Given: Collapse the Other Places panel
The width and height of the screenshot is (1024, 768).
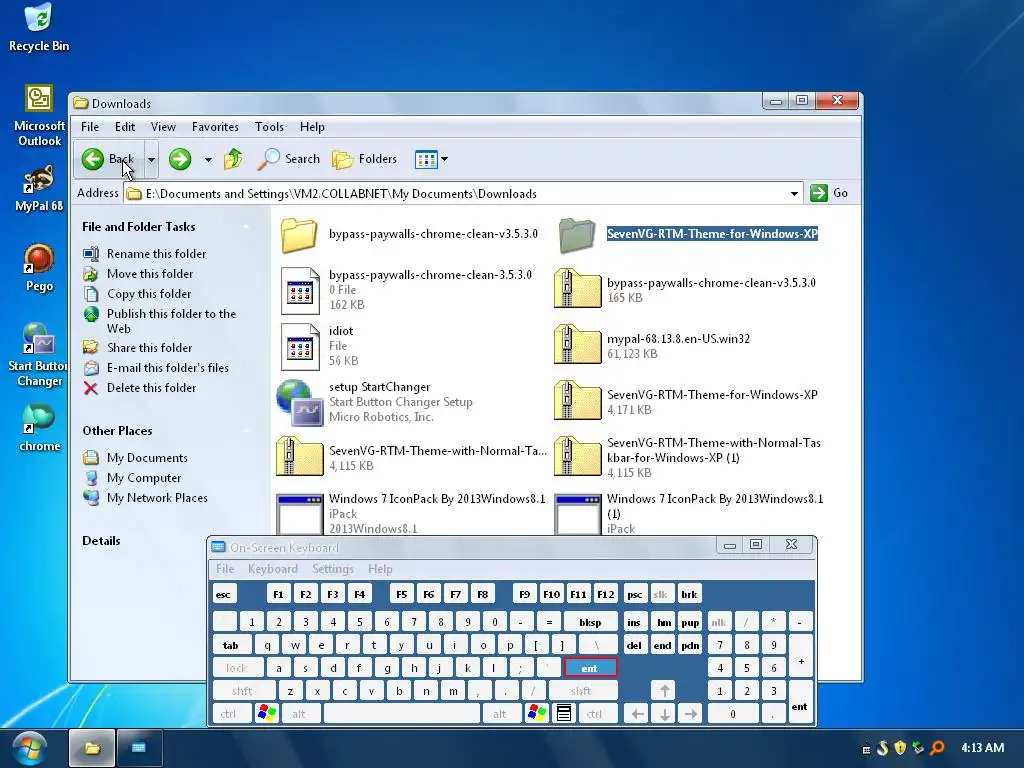Looking at the screenshot, I should tap(247, 431).
